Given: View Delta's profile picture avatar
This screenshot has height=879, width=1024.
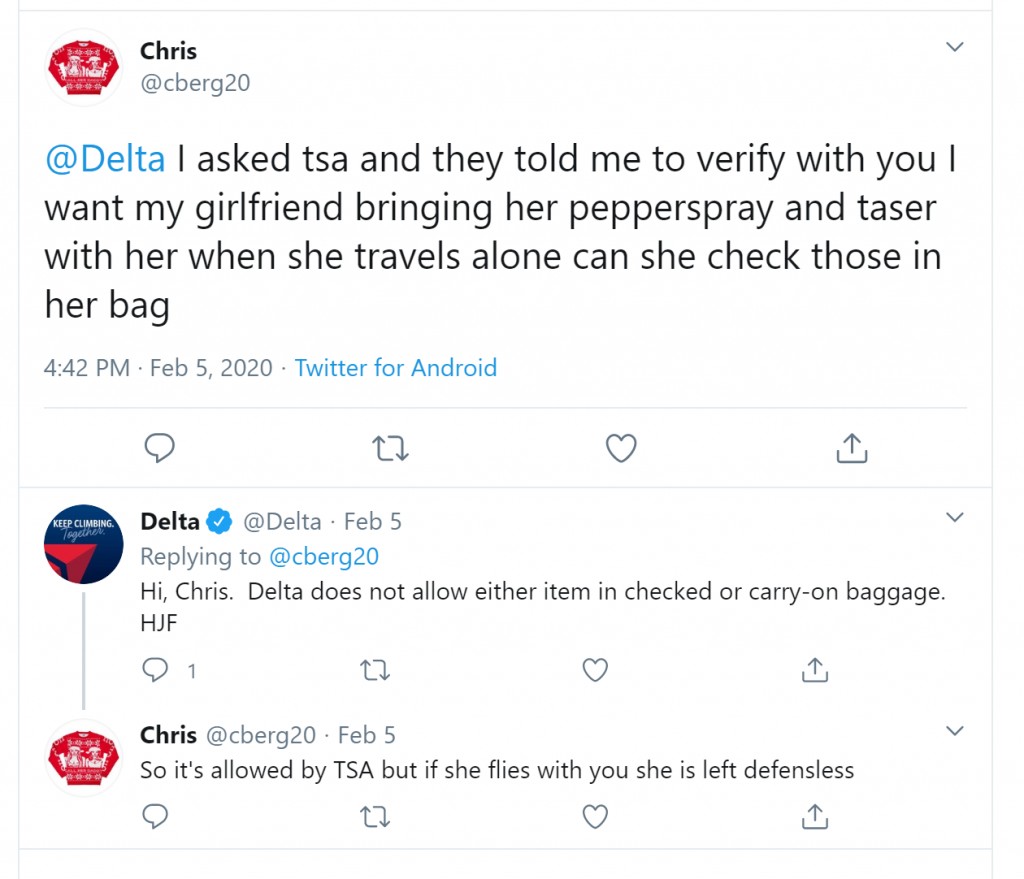Looking at the screenshot, I should pyautogui.click(x=84, y=544).
